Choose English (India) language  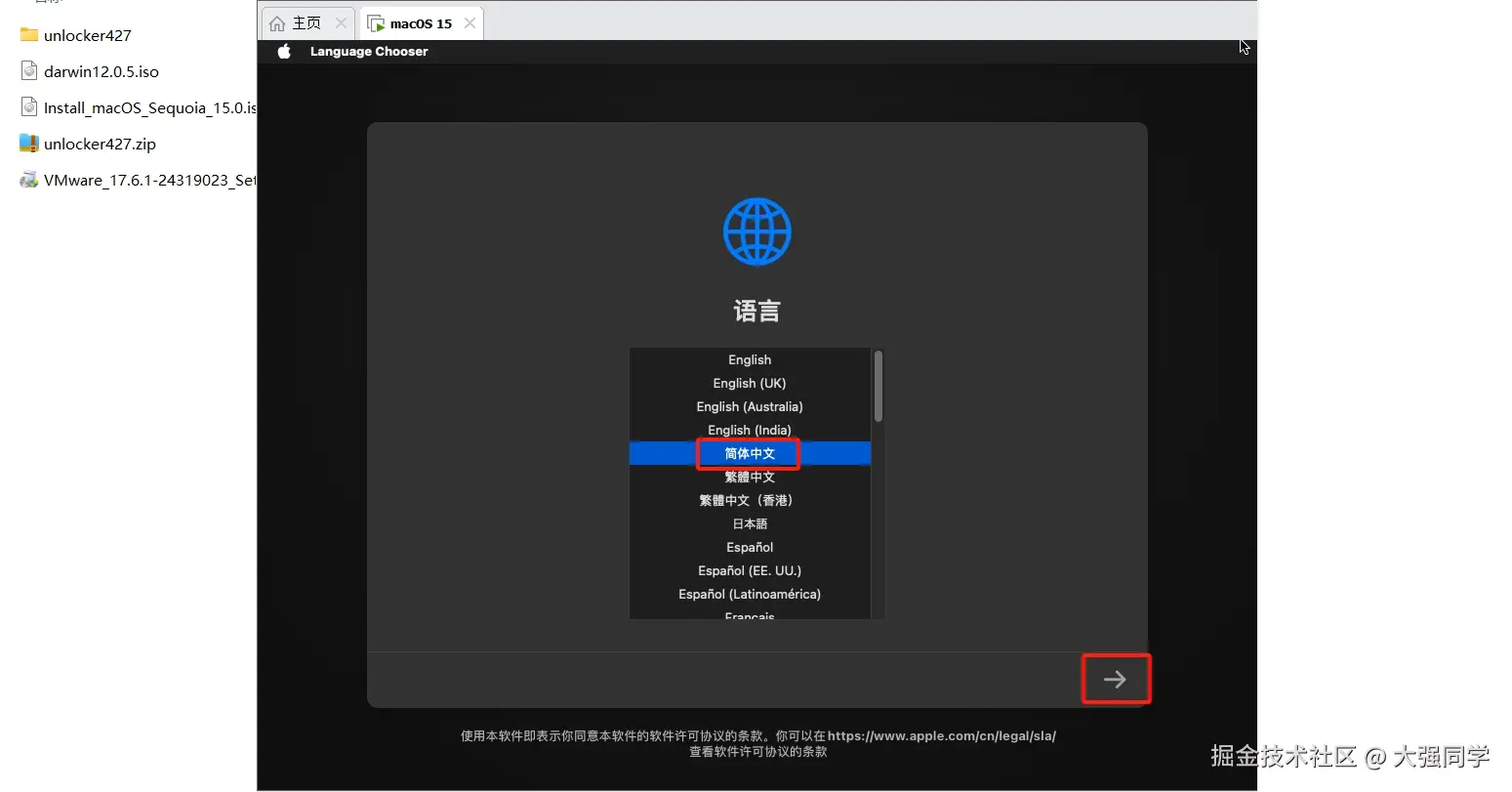(x=750, y=431)
